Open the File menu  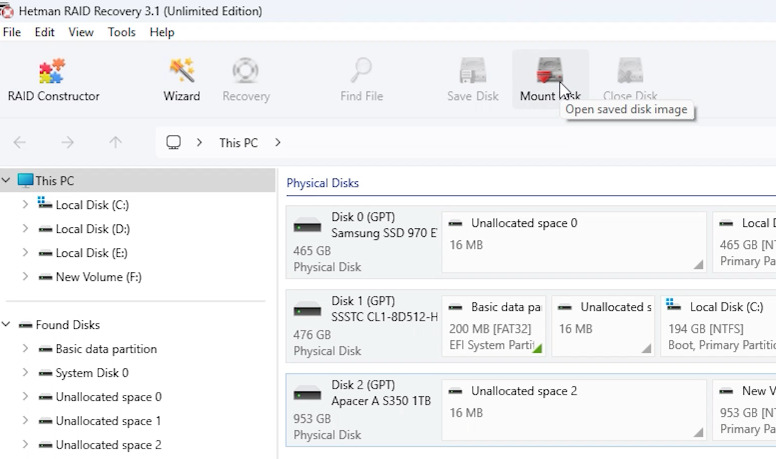[12, 32]
